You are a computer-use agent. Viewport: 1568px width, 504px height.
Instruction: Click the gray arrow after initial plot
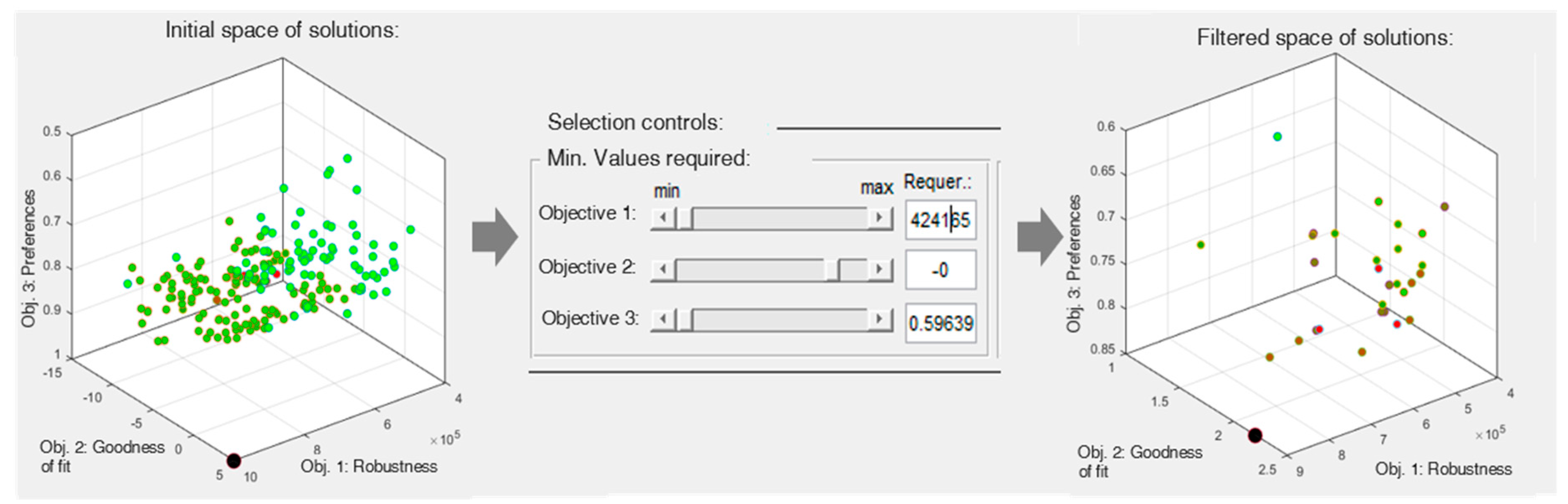[x=495, y=238]
